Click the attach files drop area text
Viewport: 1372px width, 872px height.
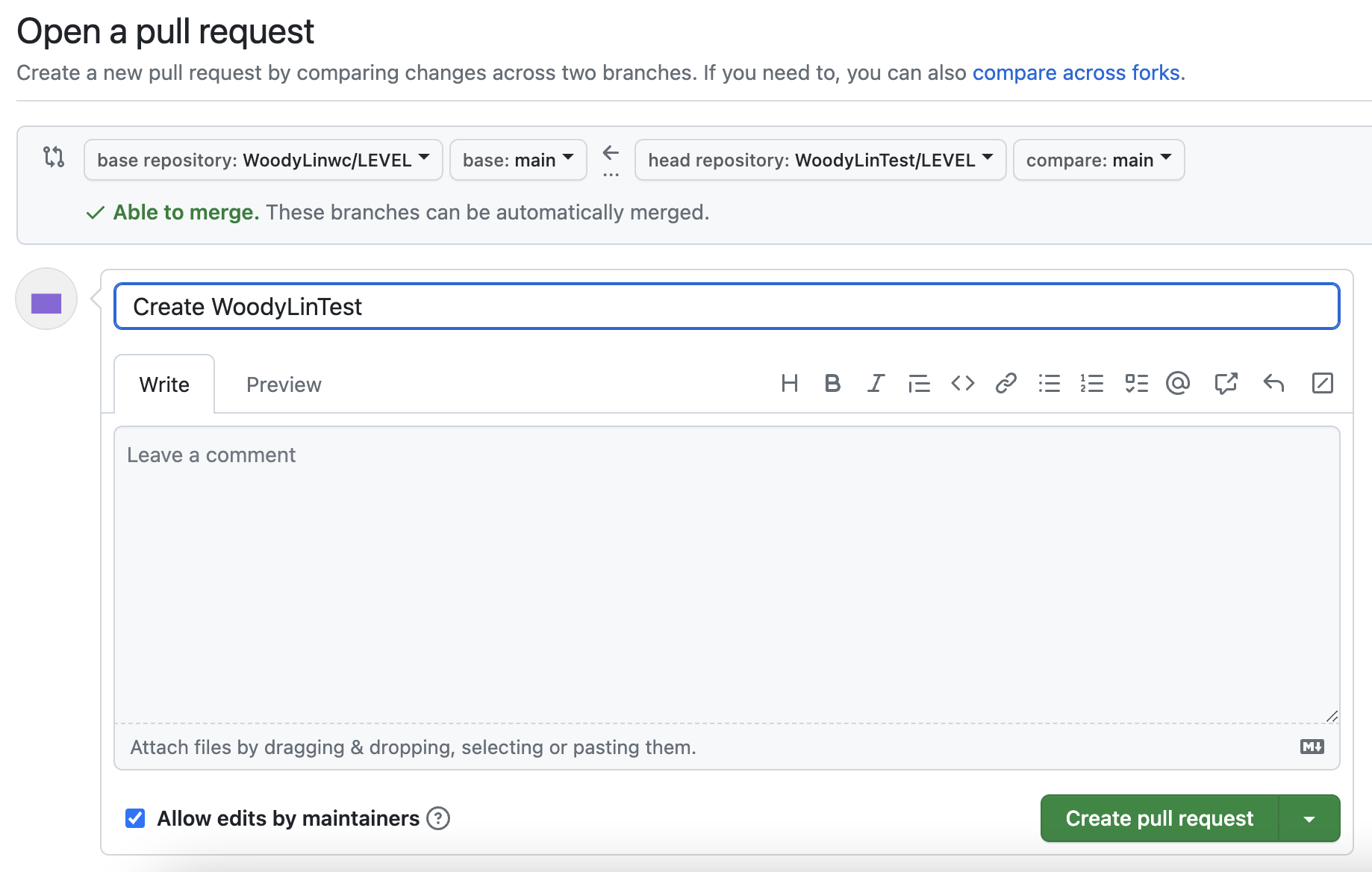413,747
